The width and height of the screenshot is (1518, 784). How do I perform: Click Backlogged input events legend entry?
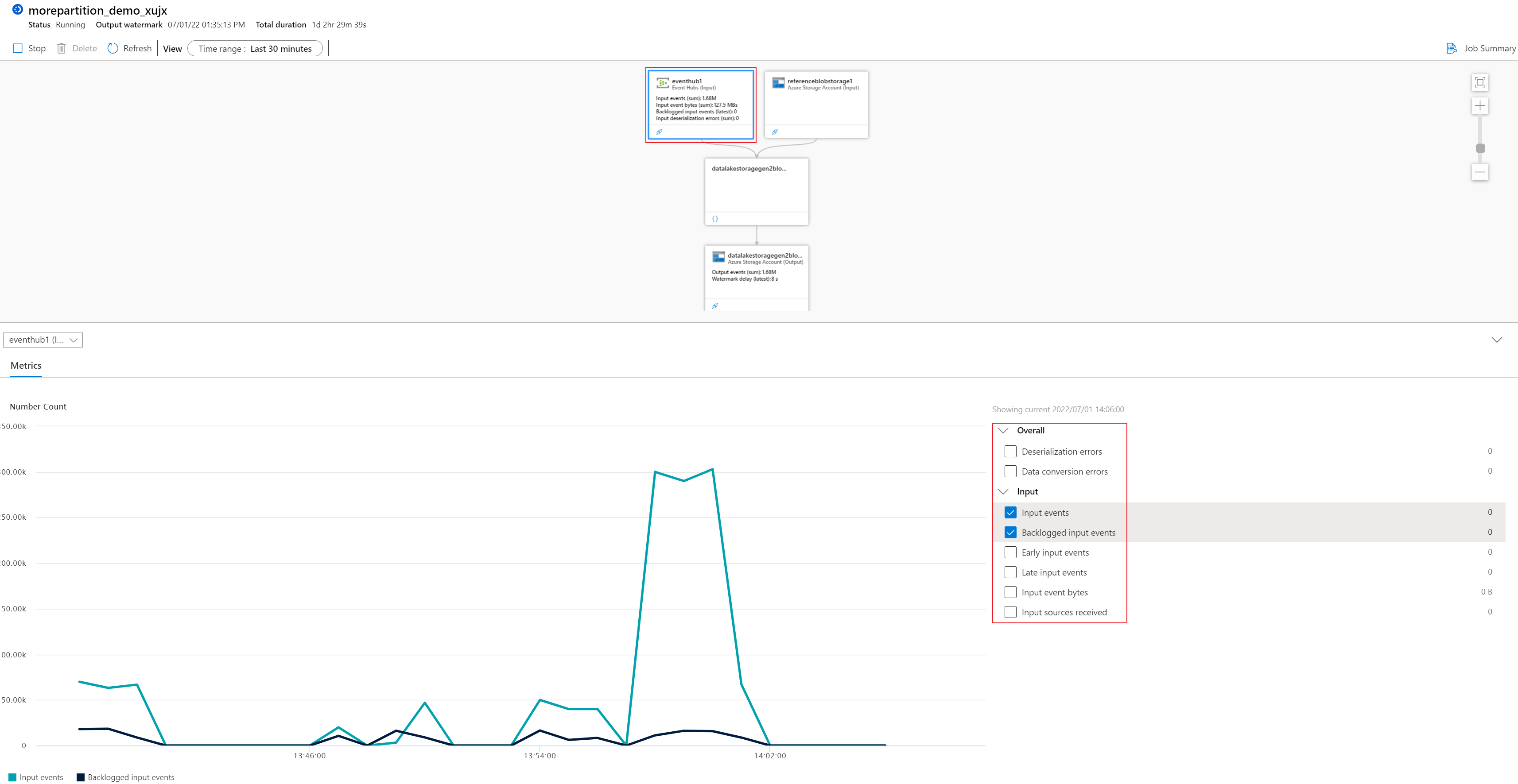(125, 777)
